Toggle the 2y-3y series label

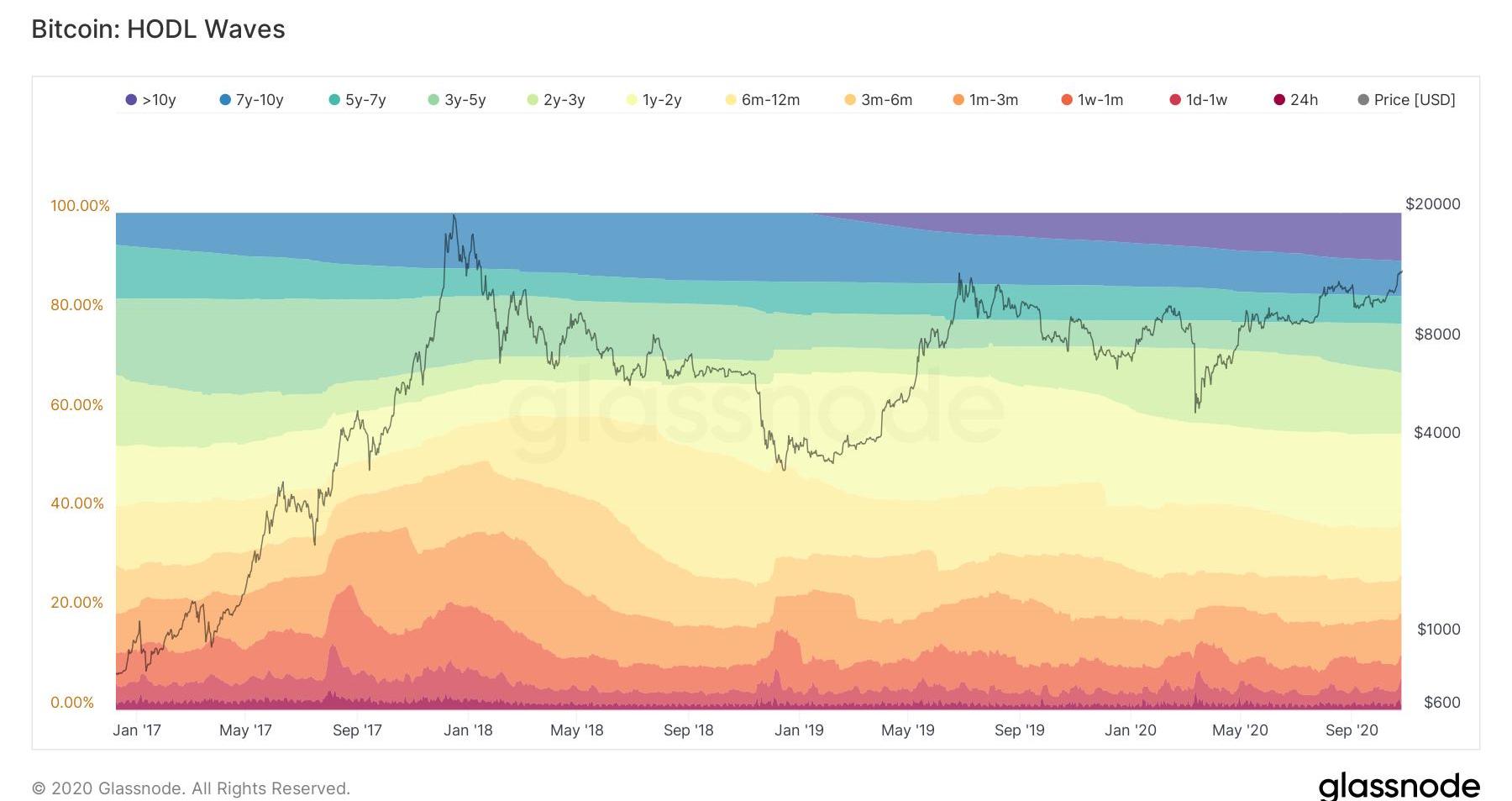click(x=564, y=100)
